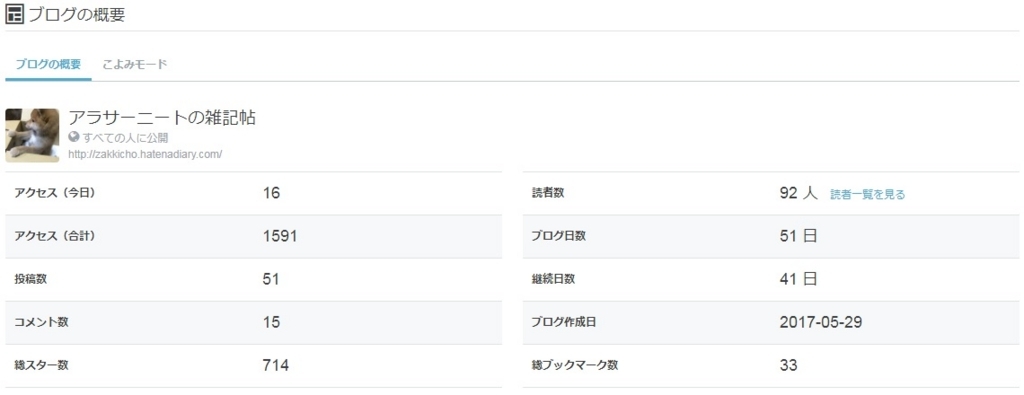The width and height of the screenshot is (1024, 395).
Task: Click the ブログの概要 page heading
Action: pos(76,15)
